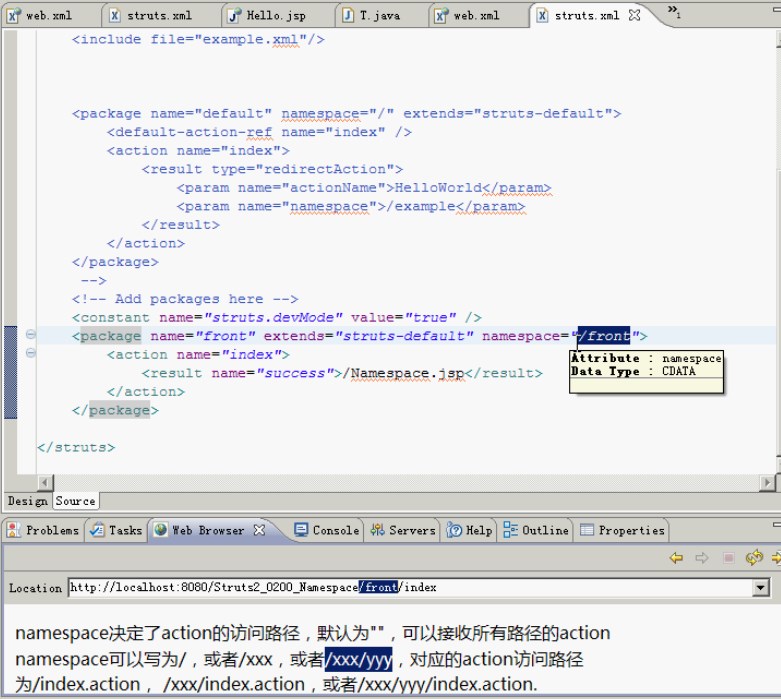The width and height of the screenshot is (781, 699).
Task: Collapse the action "index" element fold
Action: pos(31,354)
